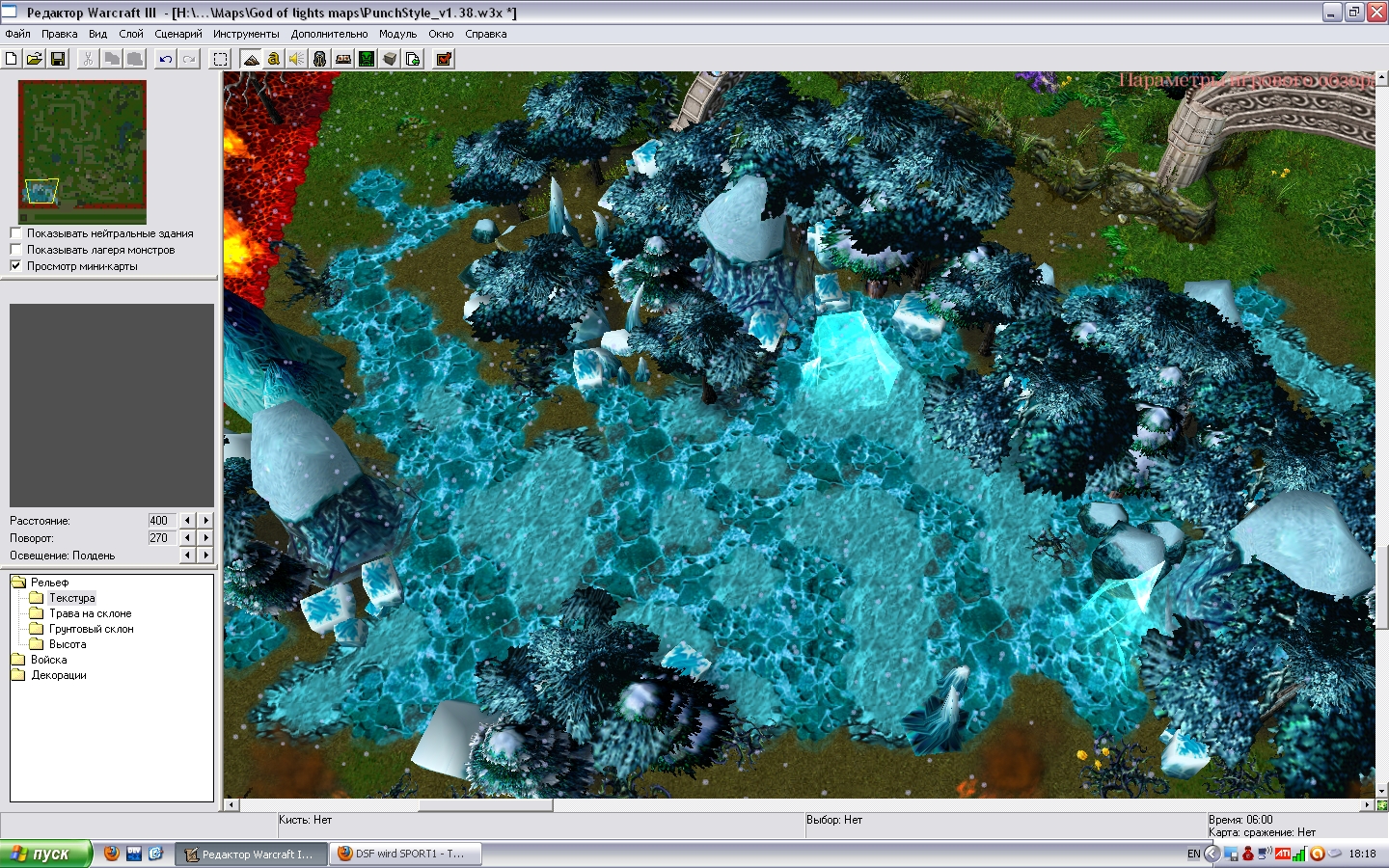
Task: Enable 'Показывать нейтральные здания' checkbox
Action: pyautogui.click(x=15, y=233)
